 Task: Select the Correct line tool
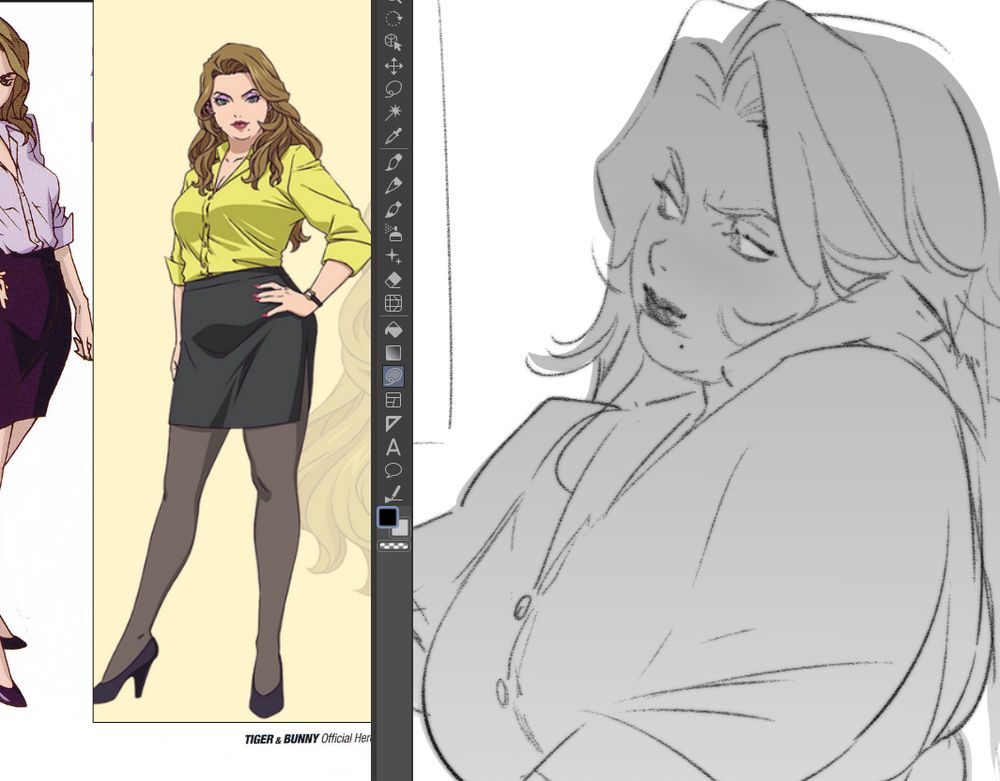(x=393, y=495)
